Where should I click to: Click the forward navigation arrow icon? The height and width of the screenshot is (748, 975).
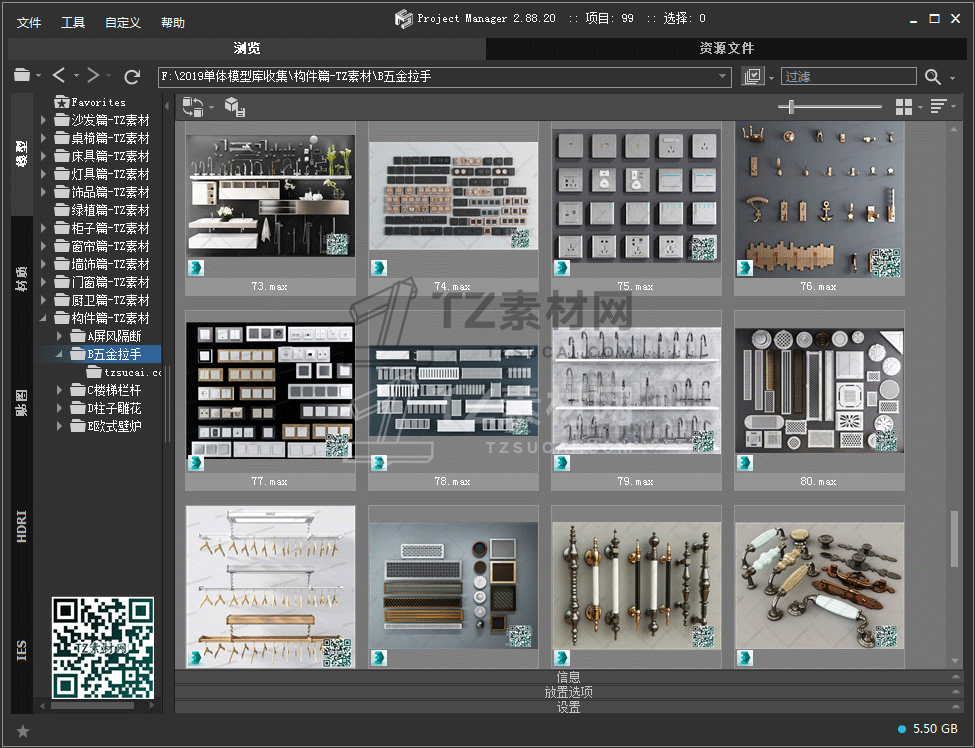(92, 76)
